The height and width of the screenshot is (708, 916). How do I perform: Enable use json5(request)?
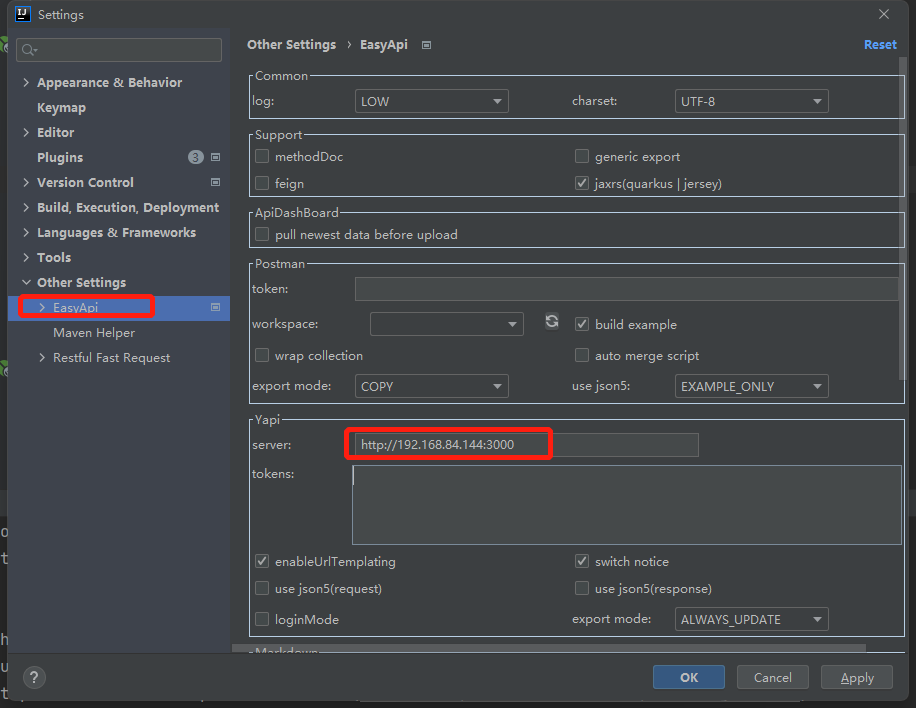click(x=262, y=588)
